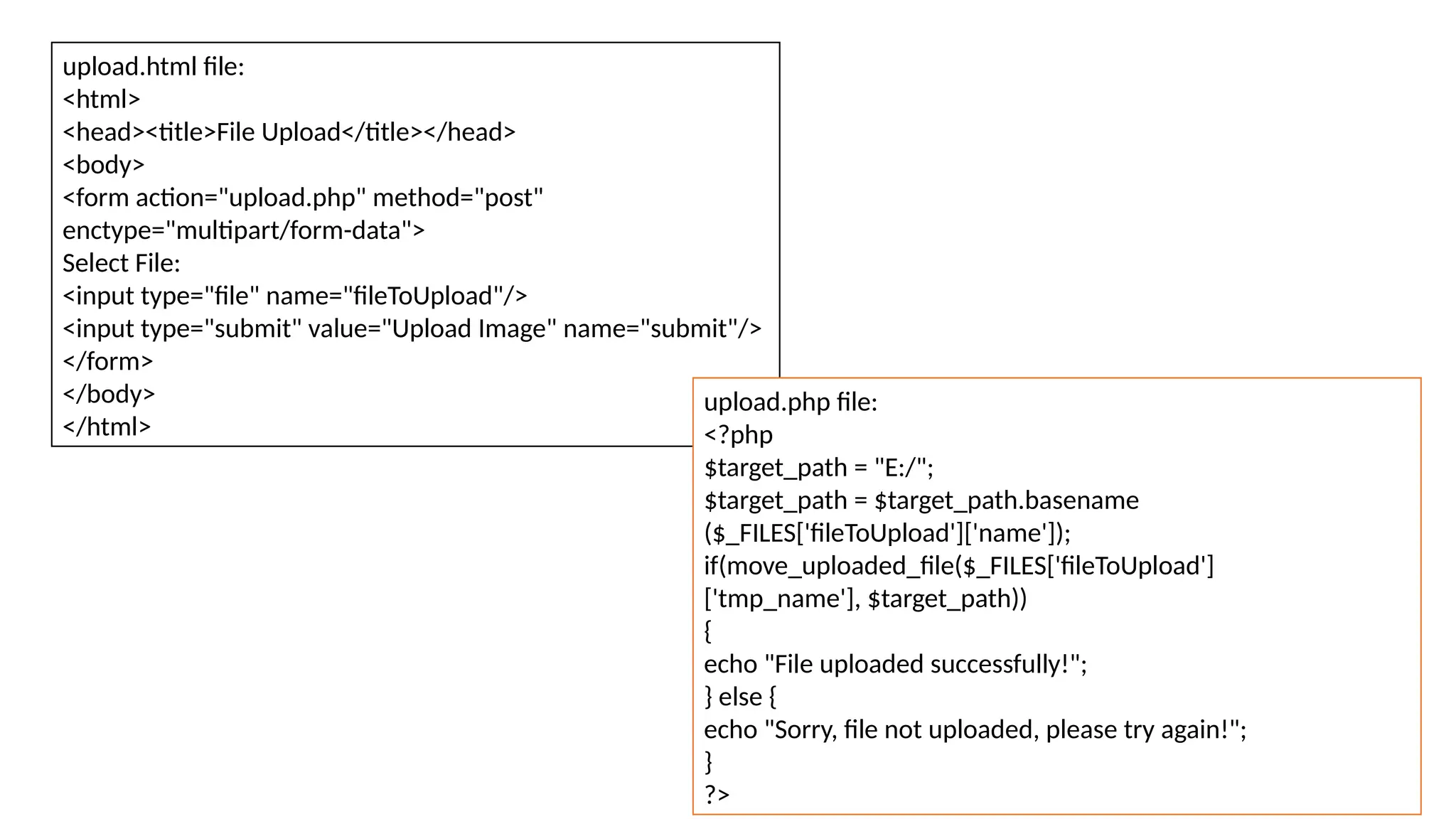Click the 'Sorry, file not uploaded' echo line
1456x819 pixels.
[975, 729]
